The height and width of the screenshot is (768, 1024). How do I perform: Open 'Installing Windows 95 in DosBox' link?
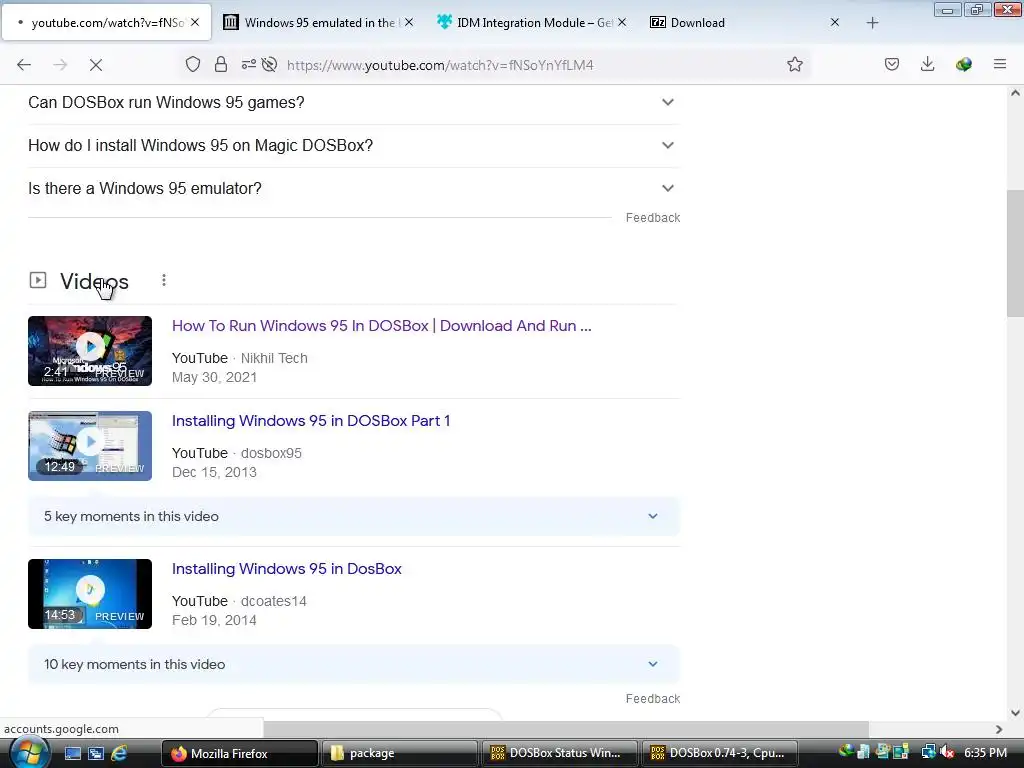click(x=287, y=569)
